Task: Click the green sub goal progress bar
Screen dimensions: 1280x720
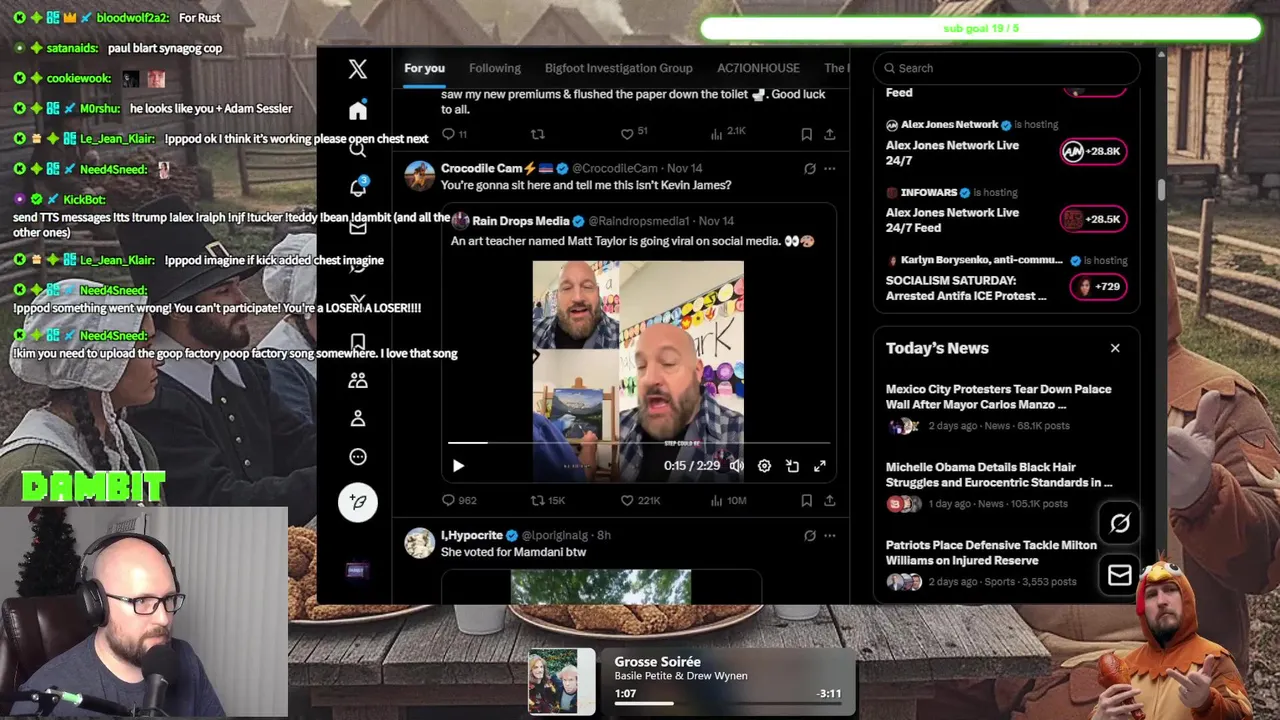Action: (x=981, y=28)
